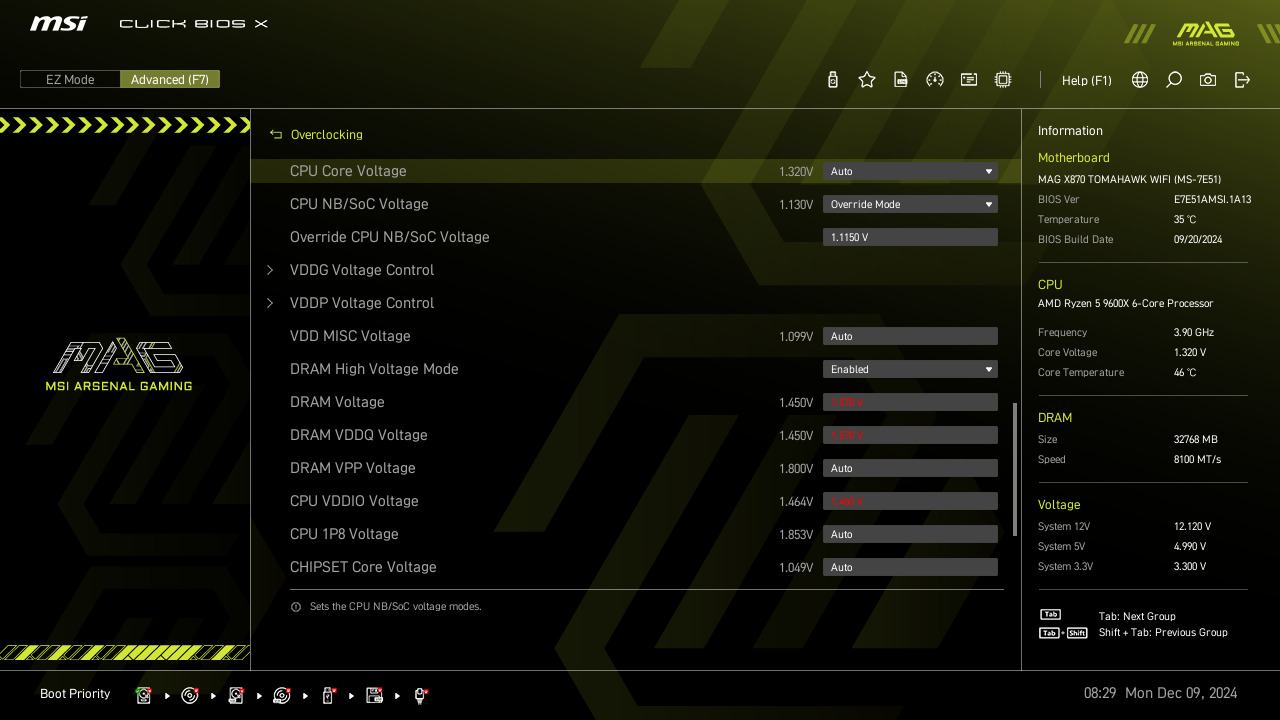Viewport: 1280px width, 720px height.
Task: Open the M-Flash USB tool icon
Action: 833,80
